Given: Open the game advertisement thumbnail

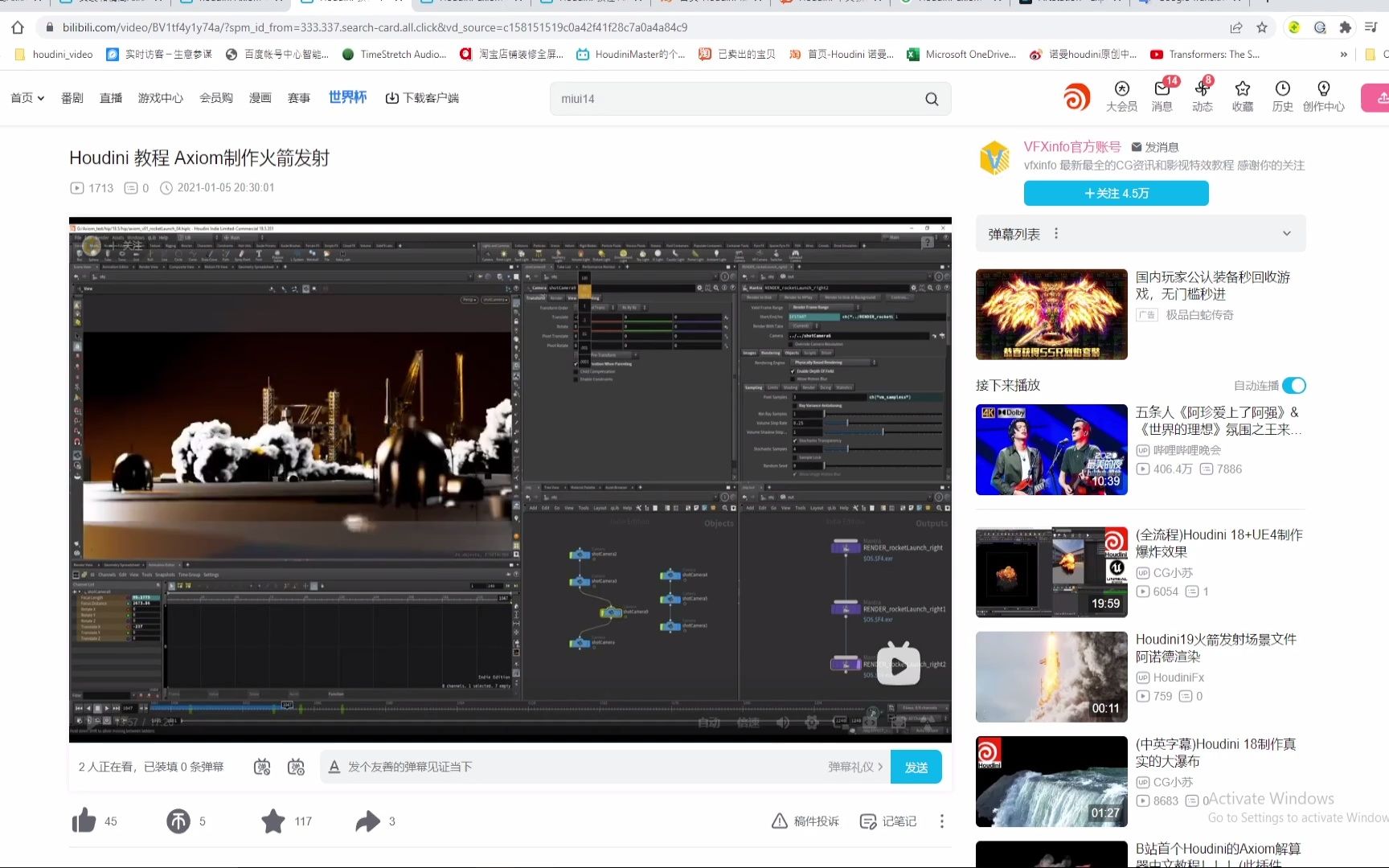Looking at the screenshot, I should pyautogui.click(x=1051, y=314).
